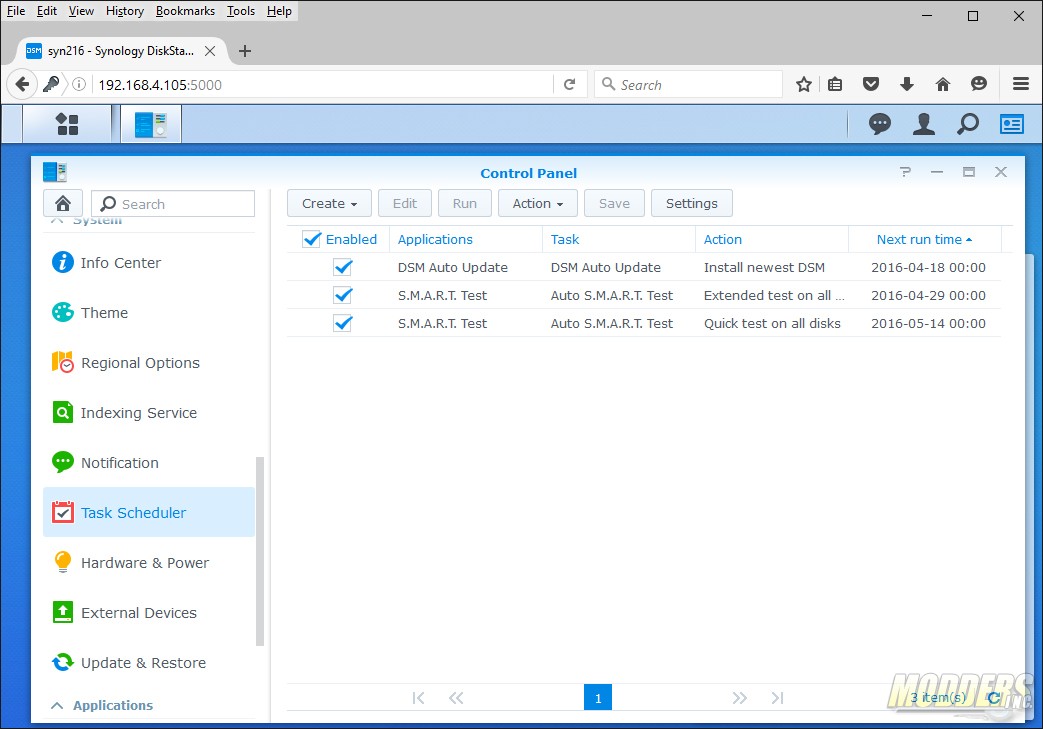This screenshot has width=1043, height=729.
Task: Open Regional Options
Action: 149,363
